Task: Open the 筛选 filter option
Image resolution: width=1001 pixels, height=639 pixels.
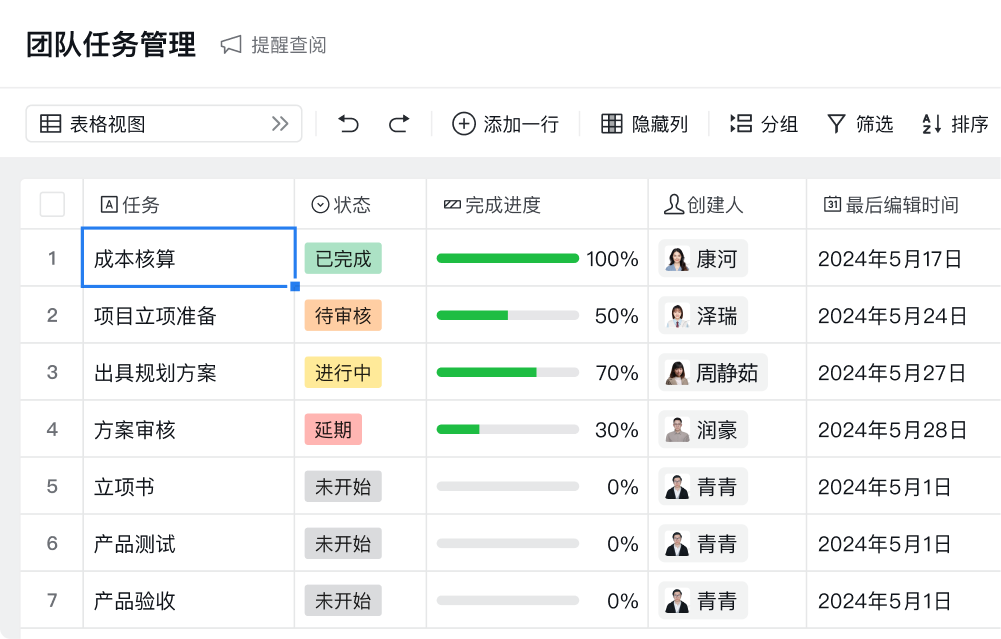Action: click(x=859, y=123)
